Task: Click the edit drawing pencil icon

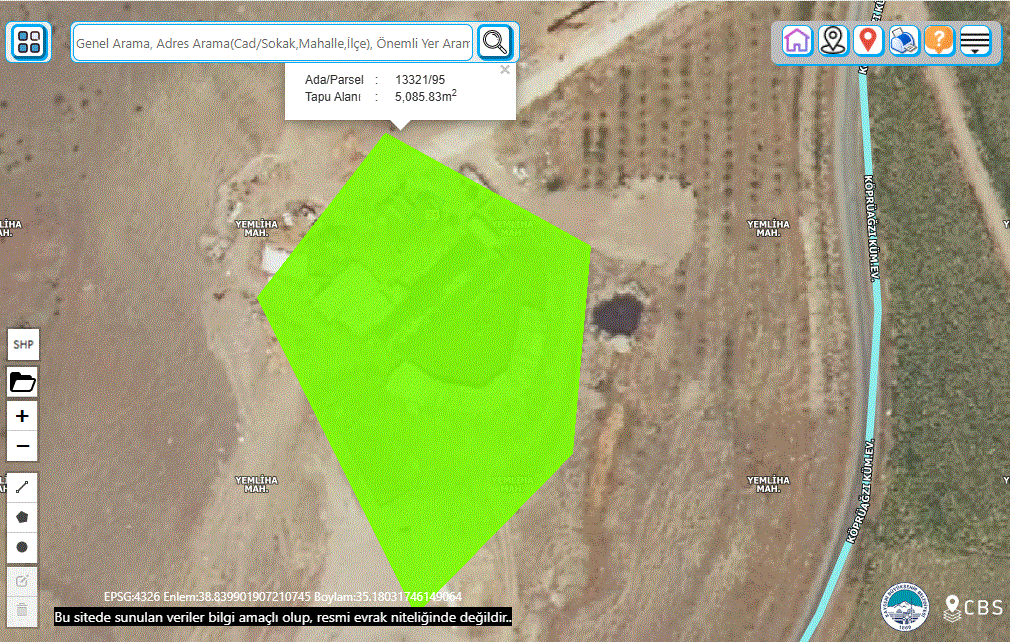Action: [22, 581]
